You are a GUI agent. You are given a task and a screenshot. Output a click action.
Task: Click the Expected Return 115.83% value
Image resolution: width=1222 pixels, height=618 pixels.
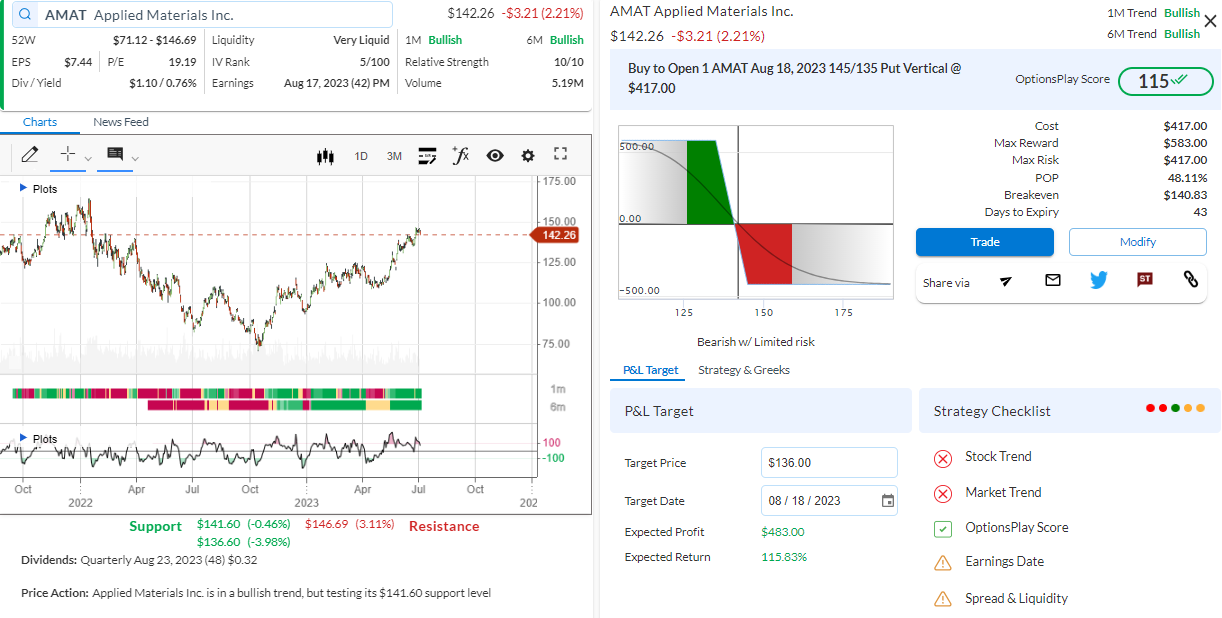[x=784, y=557]
